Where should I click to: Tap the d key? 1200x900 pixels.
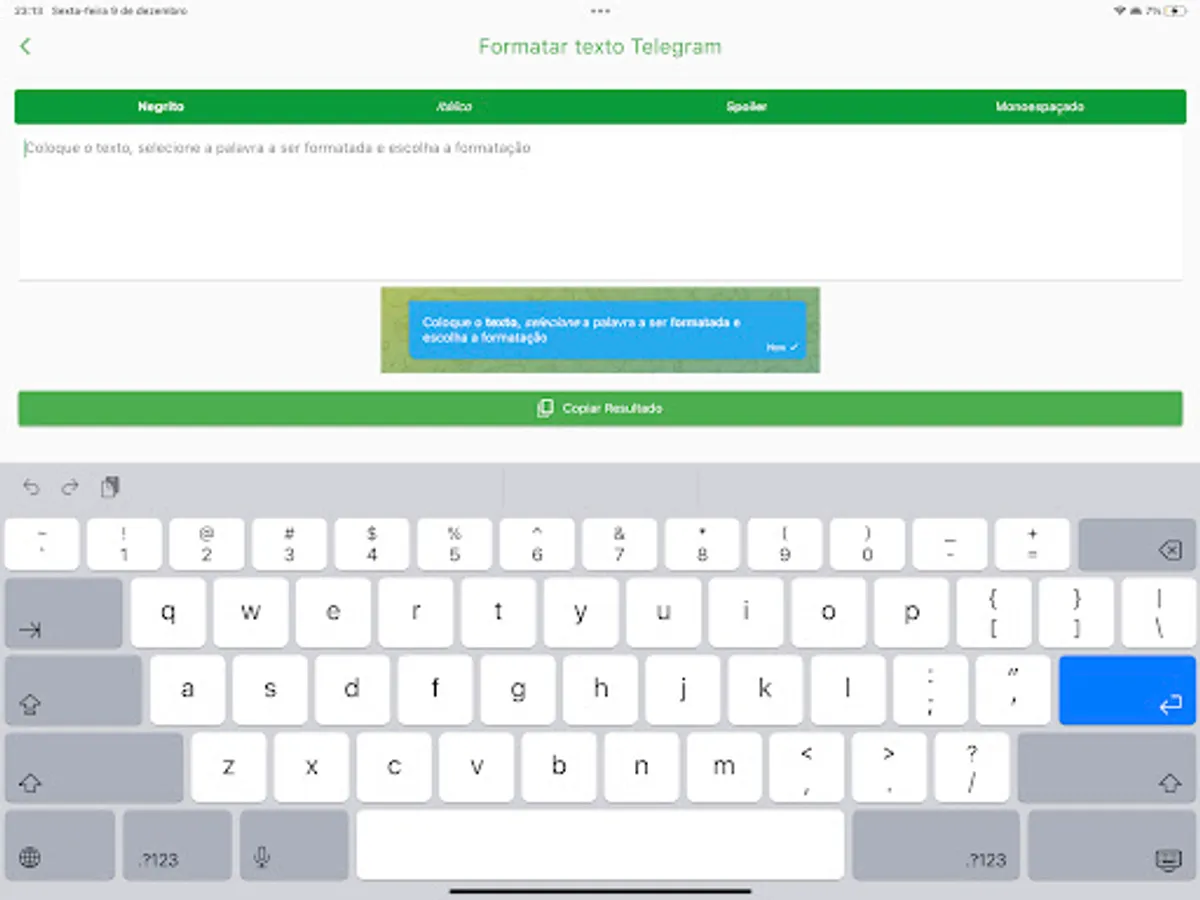click(x=352, y=690)
